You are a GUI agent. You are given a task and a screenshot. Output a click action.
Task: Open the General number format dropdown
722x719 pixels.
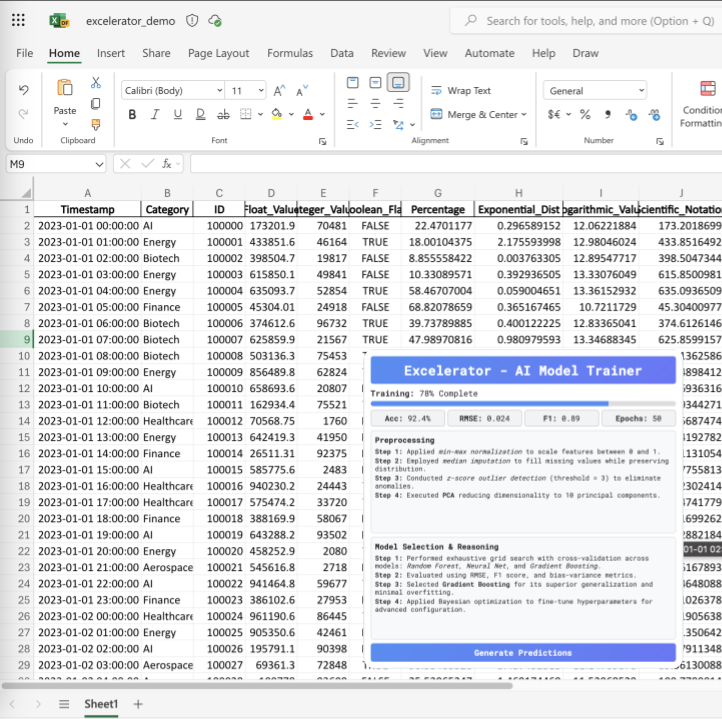595,91
